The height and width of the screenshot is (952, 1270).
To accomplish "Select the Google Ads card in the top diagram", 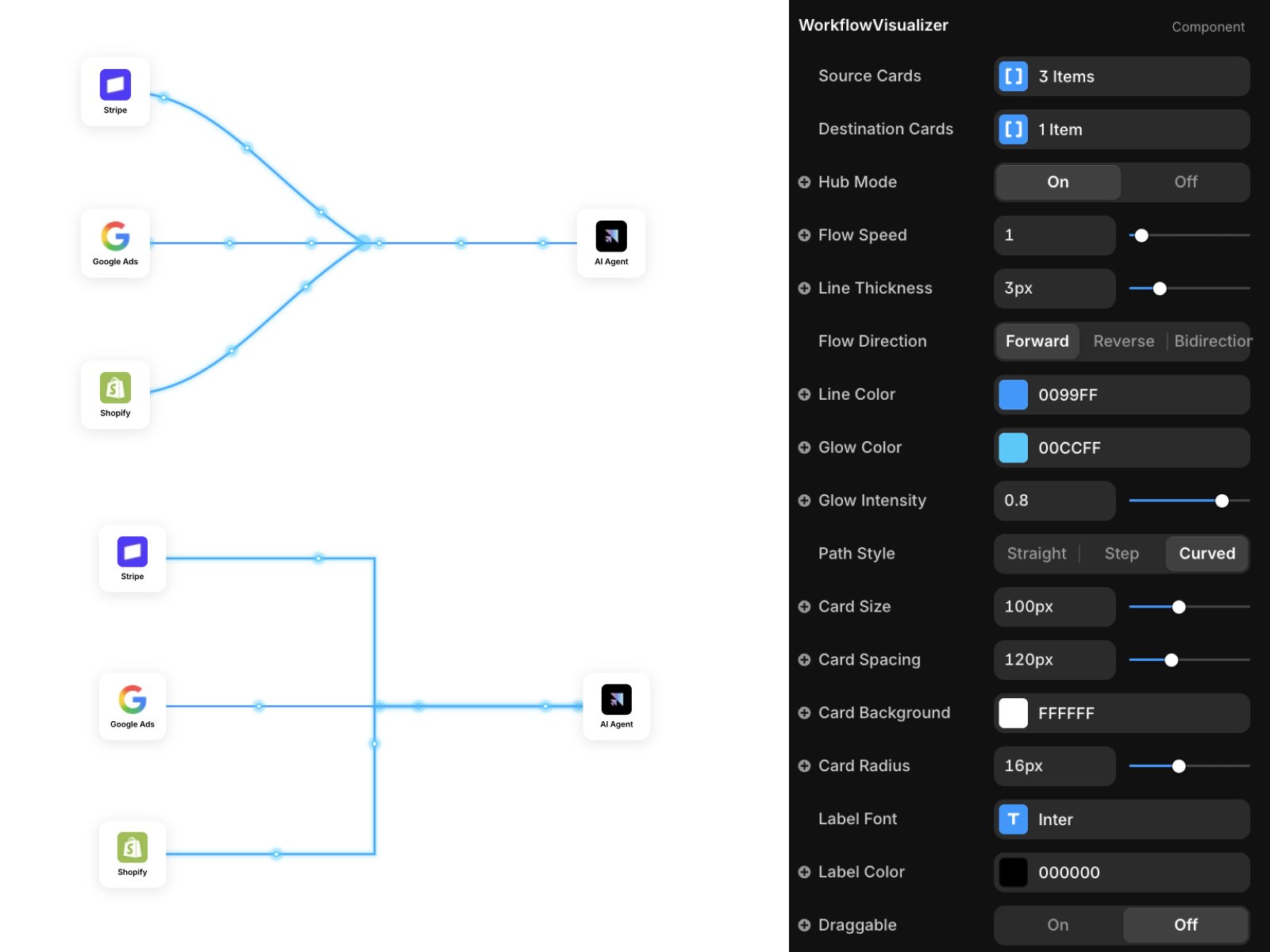I will click(115, 243).
